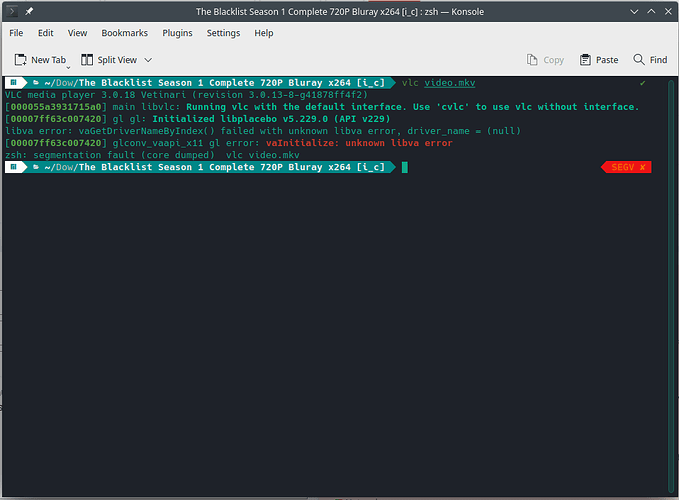
Task: Click the underlined video.mkv in command line
Action: tap(449, 83)
